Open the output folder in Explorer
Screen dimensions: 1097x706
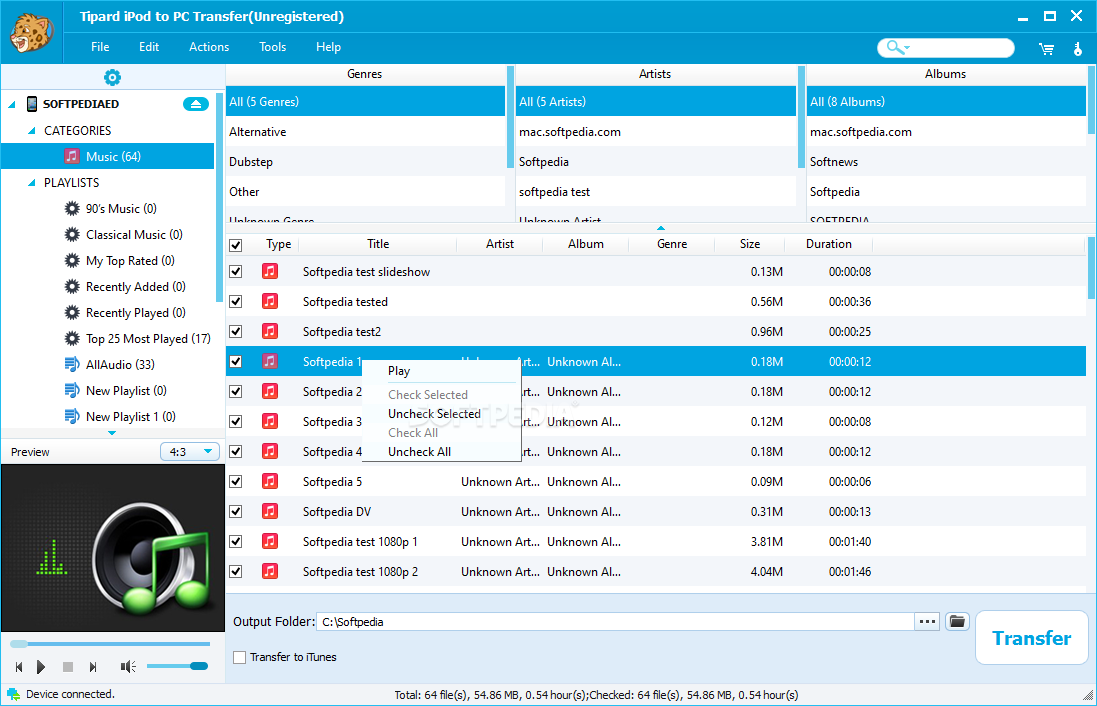(x=957, y=621)
